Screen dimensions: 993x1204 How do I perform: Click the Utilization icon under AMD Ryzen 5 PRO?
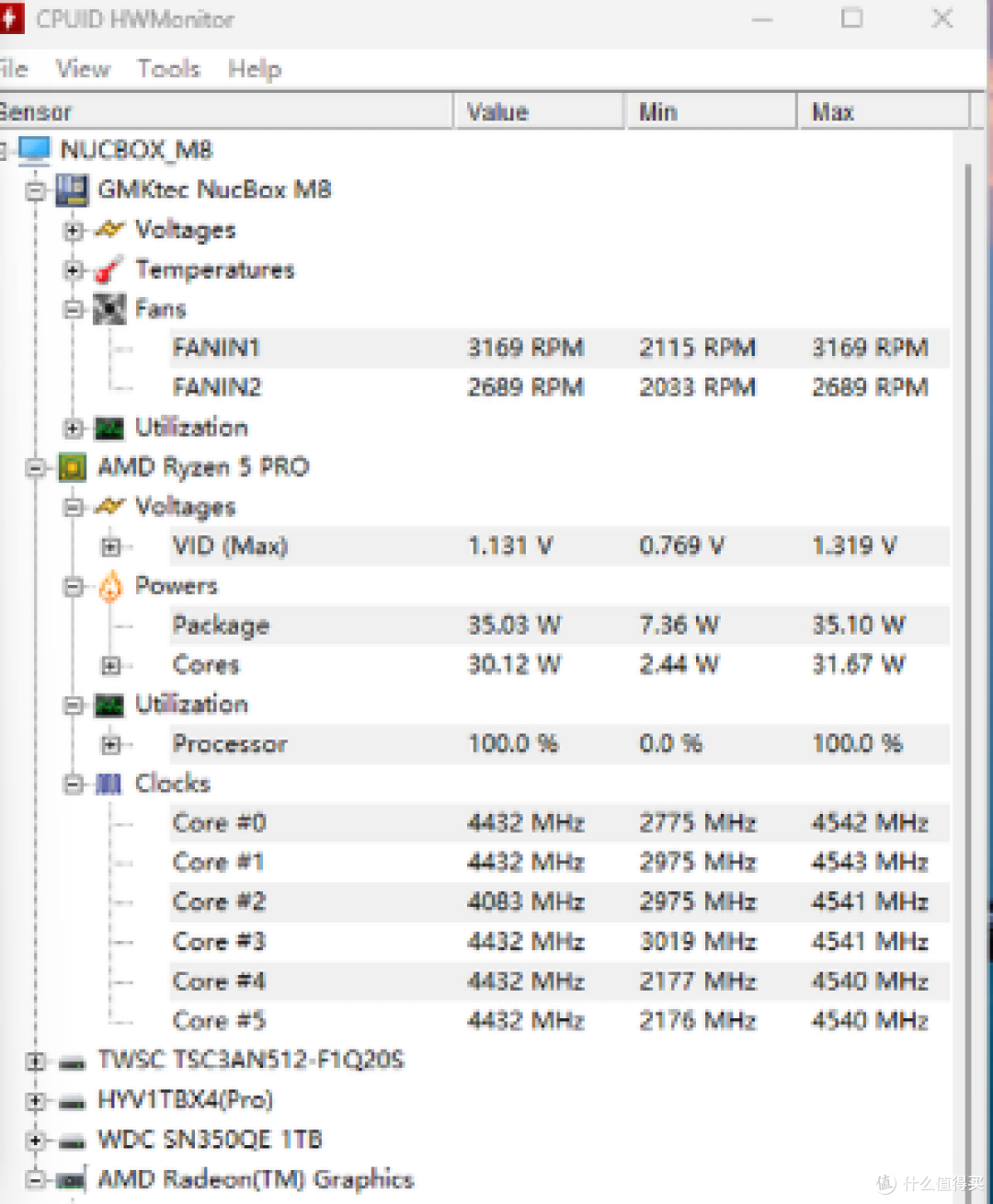109,705
